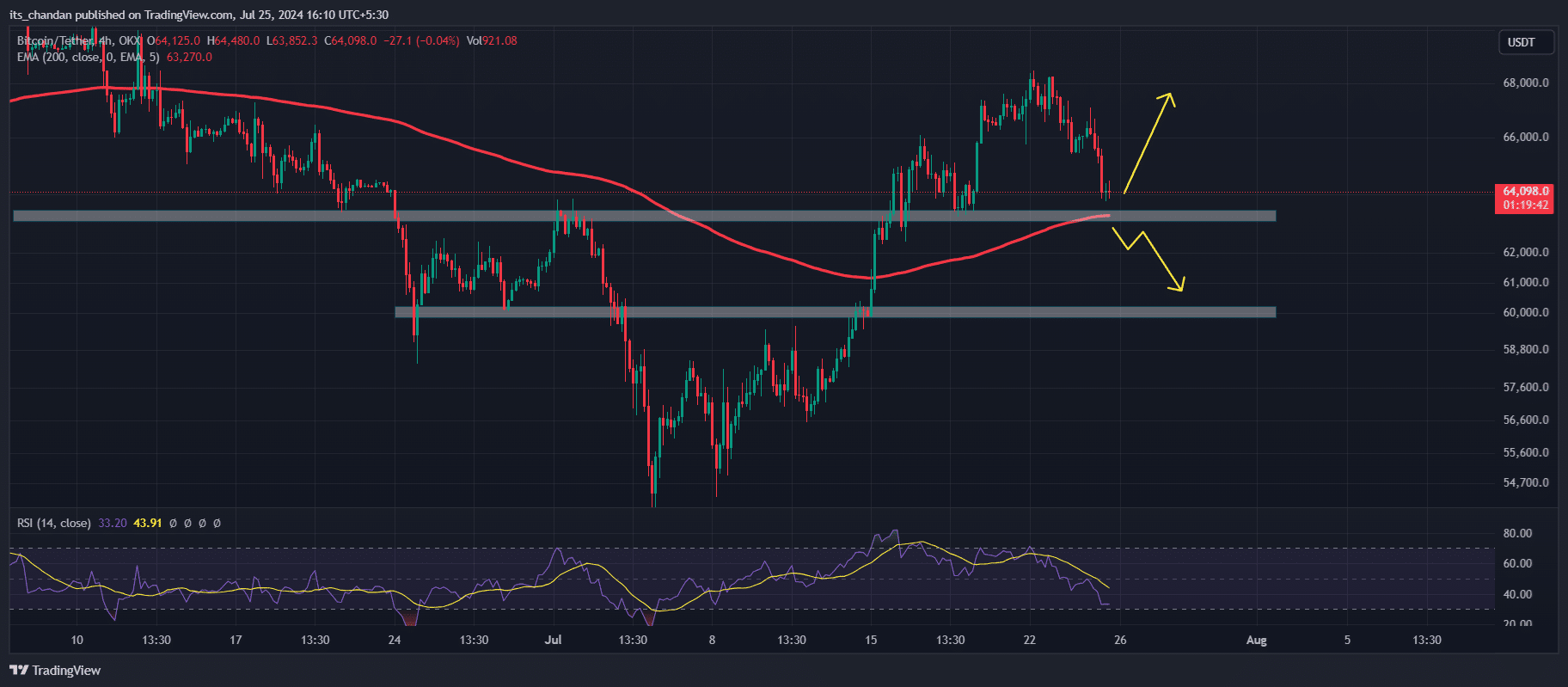This screenshot has width=1568, height=687.
Task: Click the low value L63,852.3
Action: pyautogui.click(x=292, y=40)
